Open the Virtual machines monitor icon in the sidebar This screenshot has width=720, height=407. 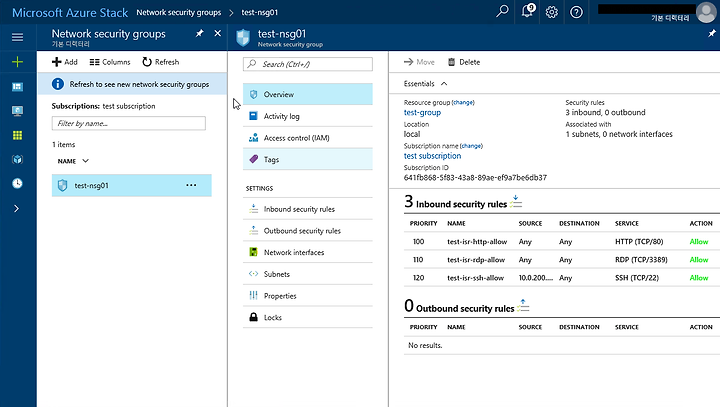click(x=17, y=111)
